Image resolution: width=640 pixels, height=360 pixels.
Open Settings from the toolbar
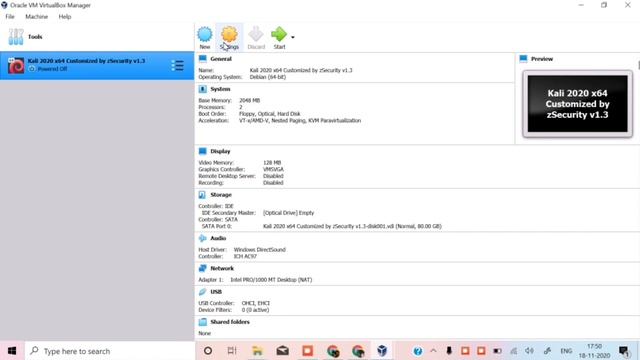[229, 38]
